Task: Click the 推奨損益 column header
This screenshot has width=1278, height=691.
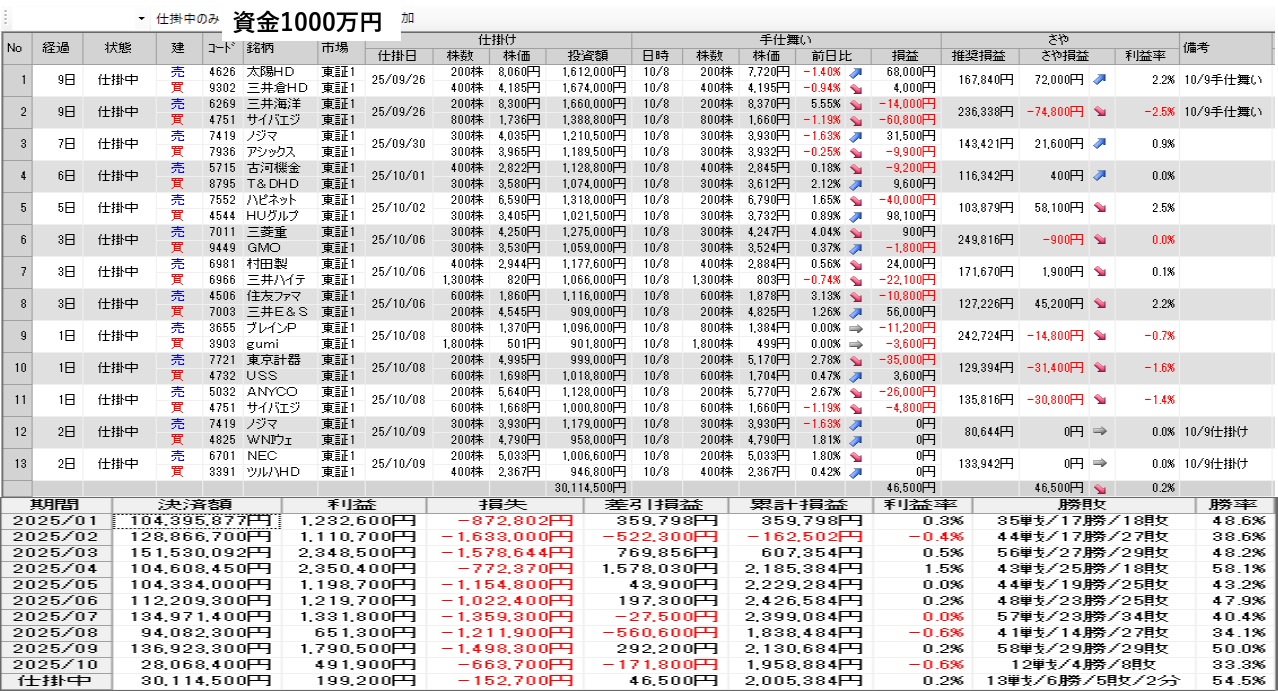Action: (980, 55)
